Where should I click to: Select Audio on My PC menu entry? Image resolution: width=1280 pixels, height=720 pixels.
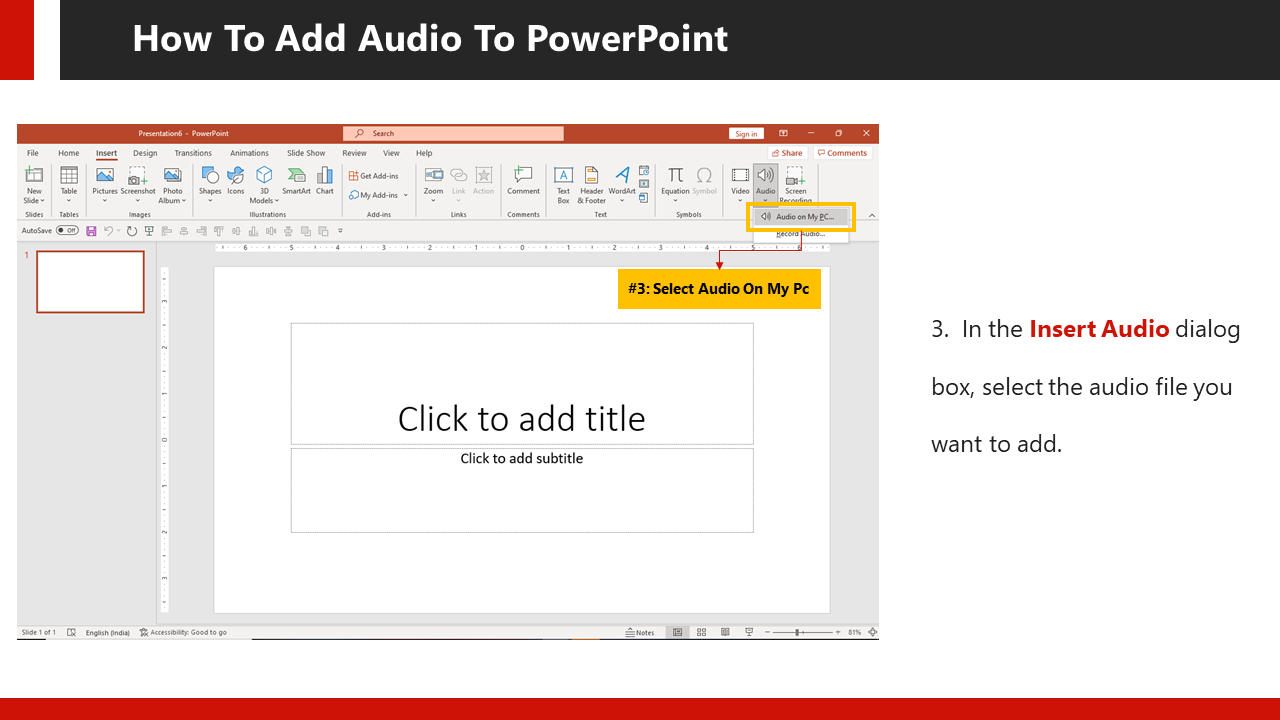pyautogui.click(x=801, y=216)
